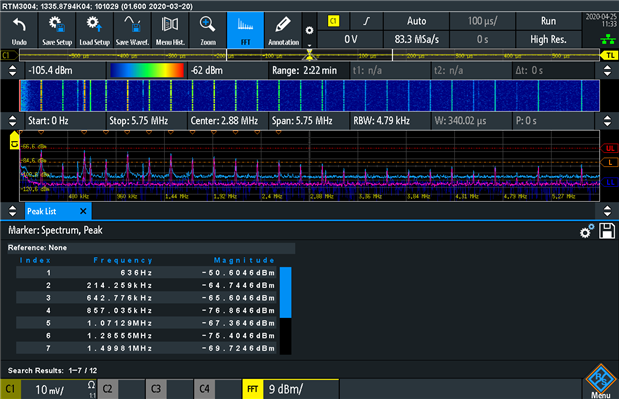
Task: Click the Auto trigger mode button
Action: click(x=416, y=21)
